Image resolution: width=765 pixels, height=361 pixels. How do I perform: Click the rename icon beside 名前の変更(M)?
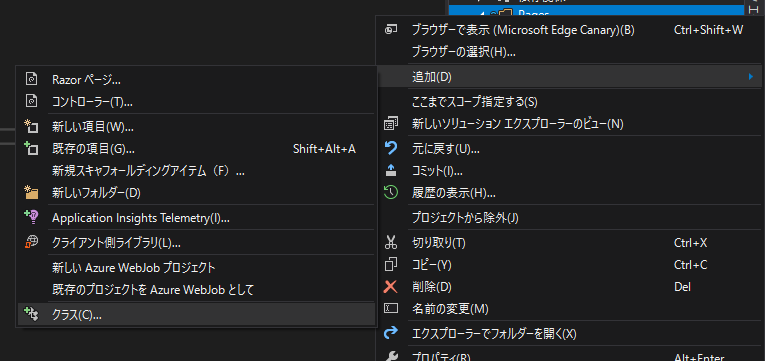(391, 308)
